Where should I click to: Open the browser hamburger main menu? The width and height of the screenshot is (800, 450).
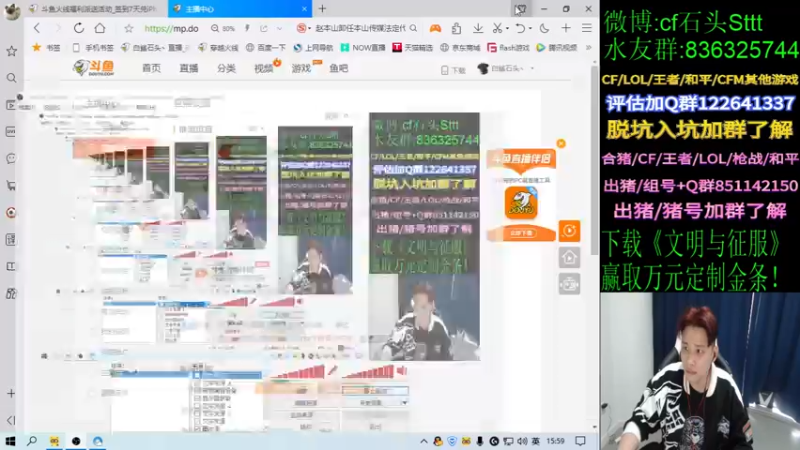tap(587, 29)
